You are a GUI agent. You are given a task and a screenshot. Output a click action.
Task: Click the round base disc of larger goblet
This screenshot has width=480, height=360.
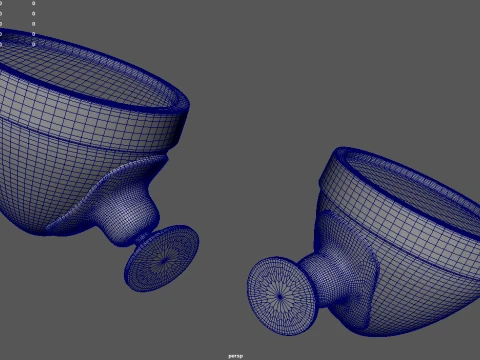162,258
